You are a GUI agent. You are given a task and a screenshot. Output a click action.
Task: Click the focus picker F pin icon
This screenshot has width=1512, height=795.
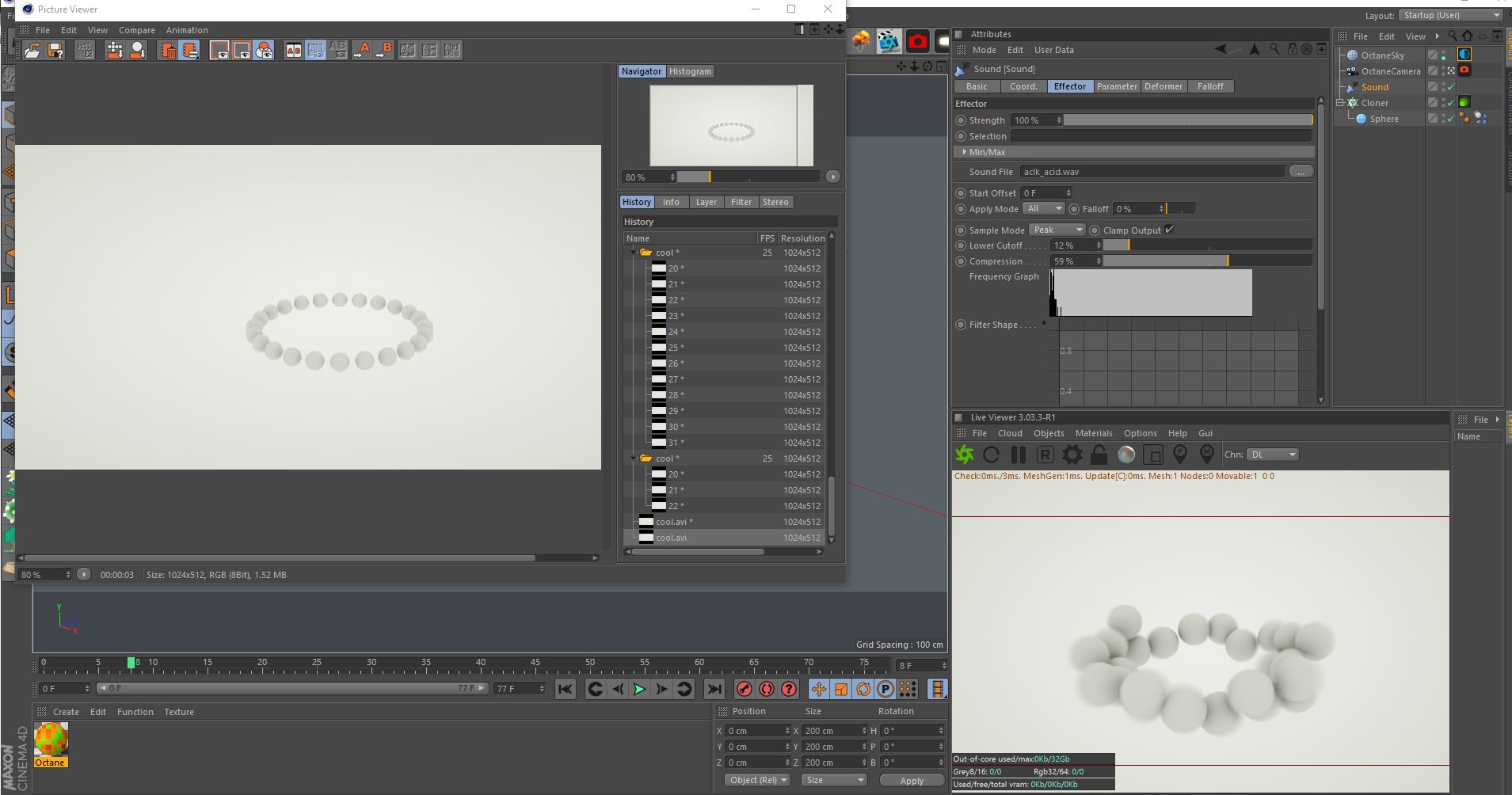(1180, 455)
